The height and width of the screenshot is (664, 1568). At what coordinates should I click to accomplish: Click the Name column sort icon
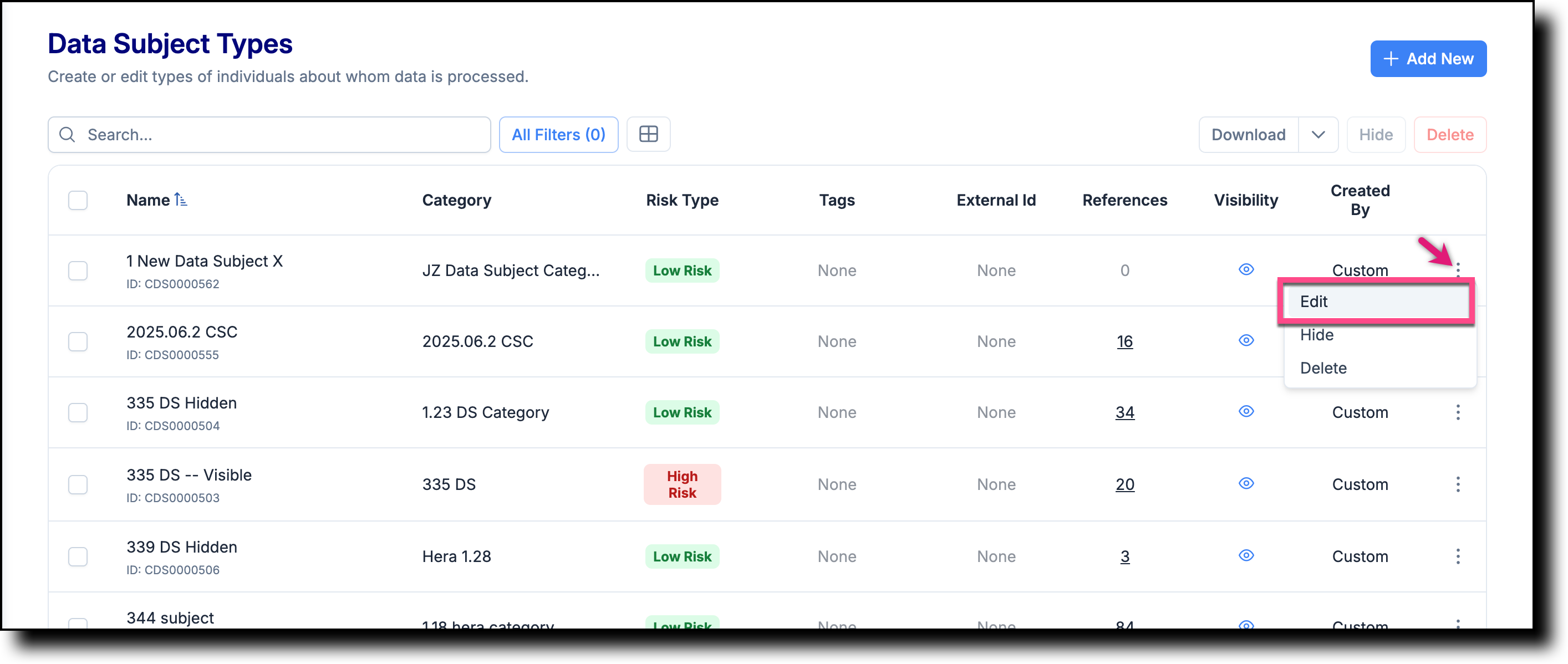click(x=181, y=200)
